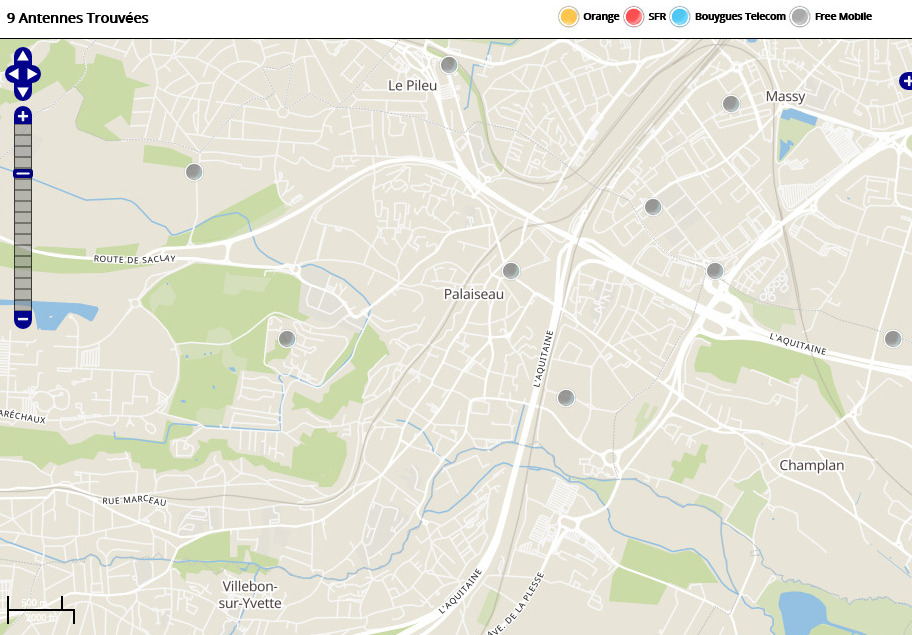
Task: Click the zoom slider handle
Action: click(x=23, y=173)
